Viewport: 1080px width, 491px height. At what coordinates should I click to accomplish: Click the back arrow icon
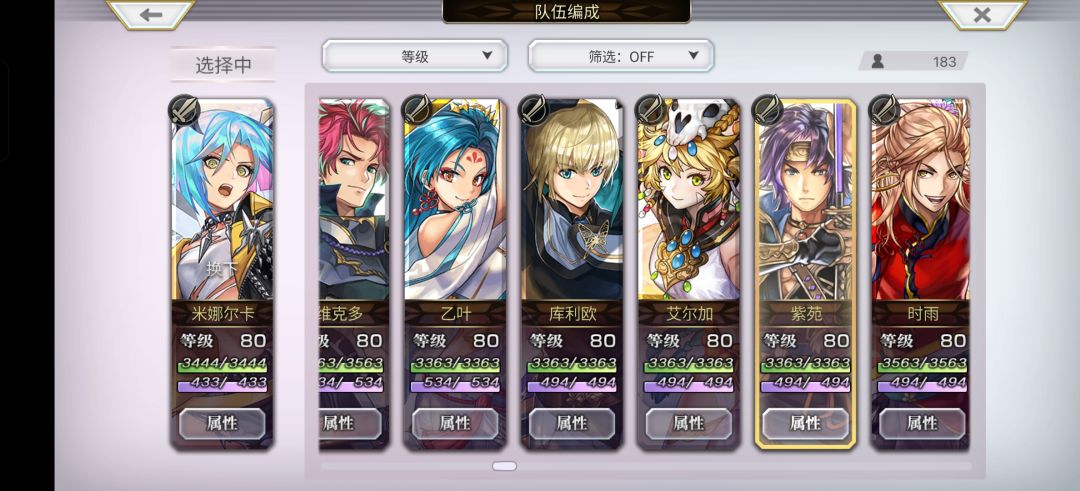click(150, 14)
